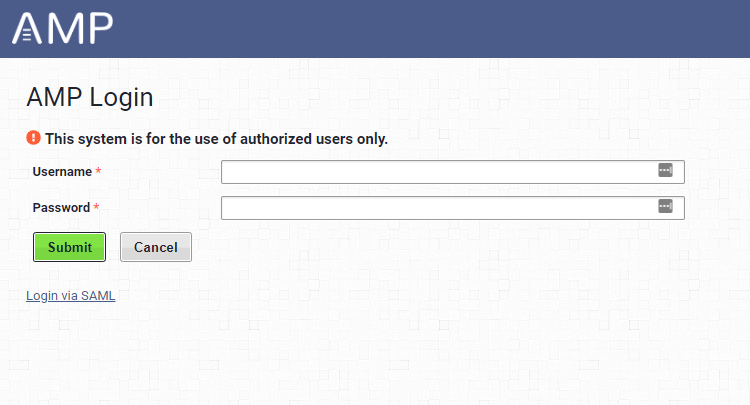This screenshot has width=750, height=405.
Task: Click the AMP Login page heading
Action: (90, 98)
